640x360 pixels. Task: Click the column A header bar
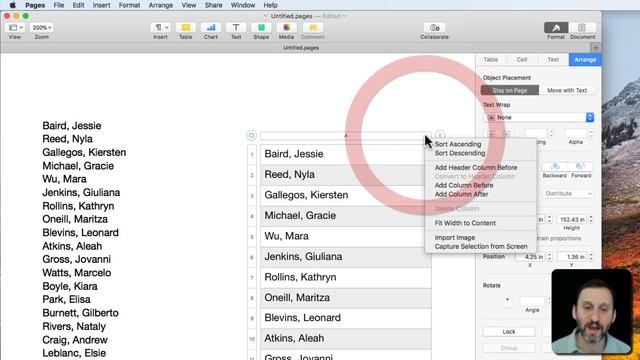pyautogui.click(x=345, y=136)
